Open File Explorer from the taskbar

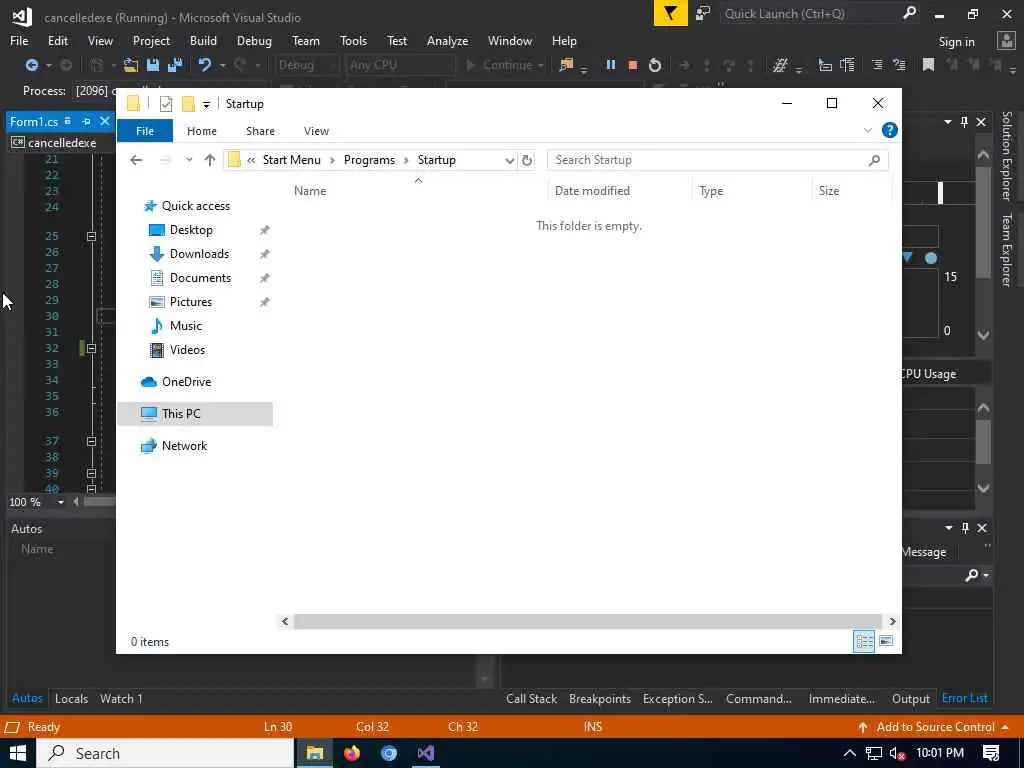tap(315, 753)
